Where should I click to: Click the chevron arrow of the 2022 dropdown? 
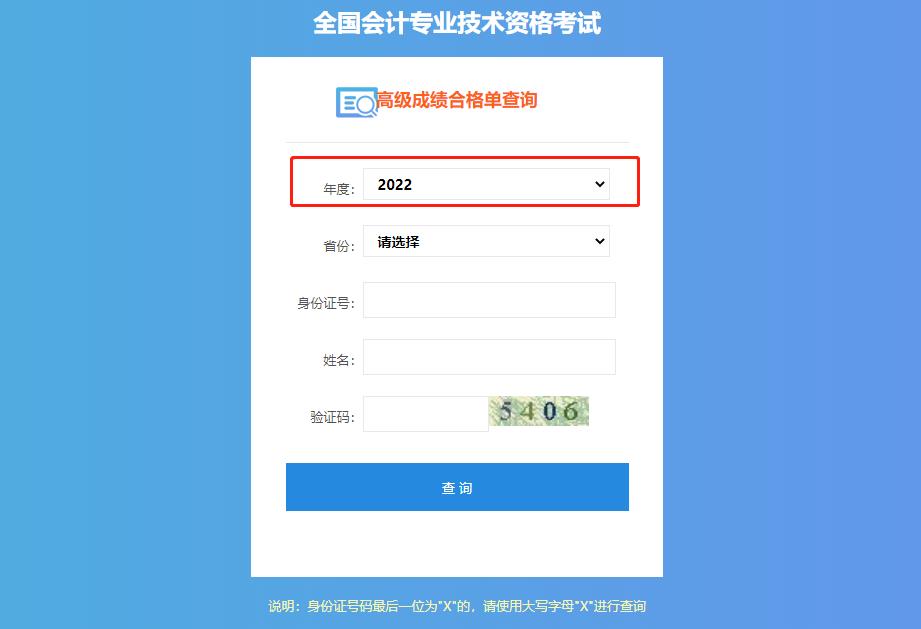[x=599, y=184]
